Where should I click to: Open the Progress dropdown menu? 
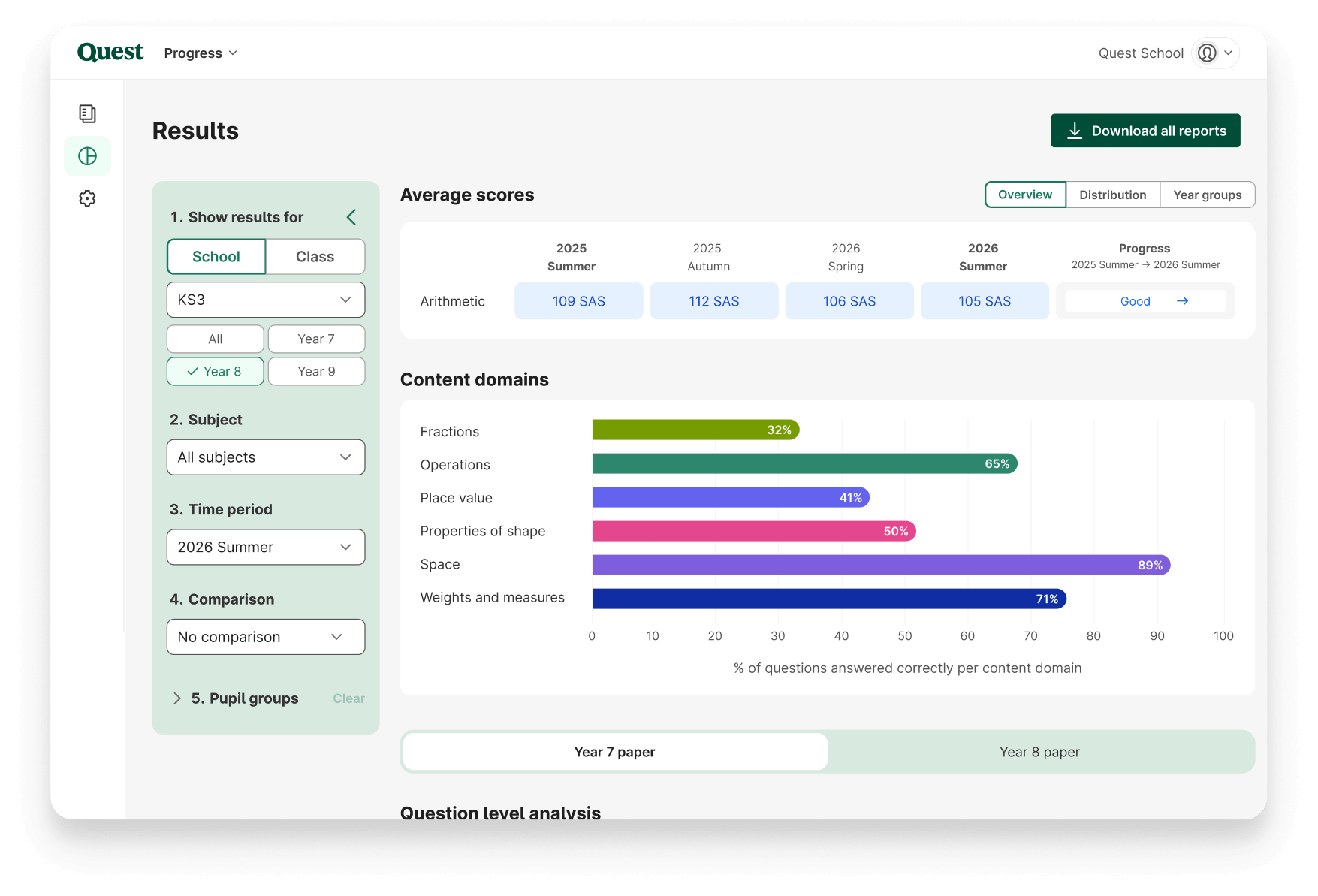click(x=201, y=53)
